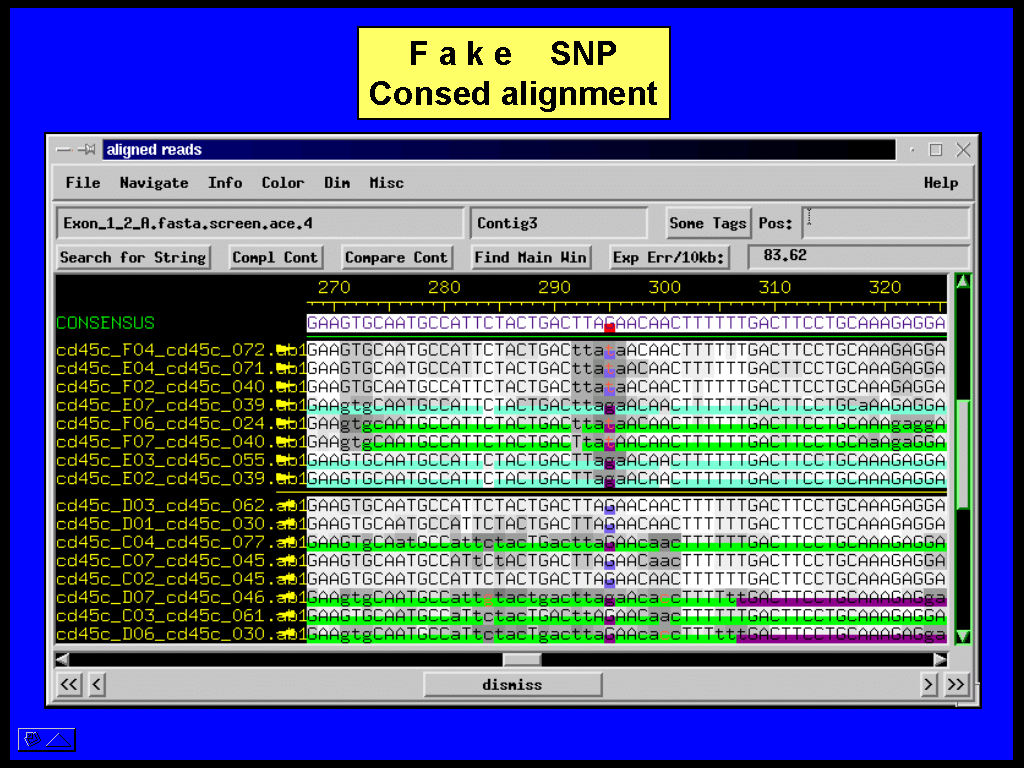Step left with the single-left arrow button
Screen dimensions: 1024x768
tap(97, 685)
